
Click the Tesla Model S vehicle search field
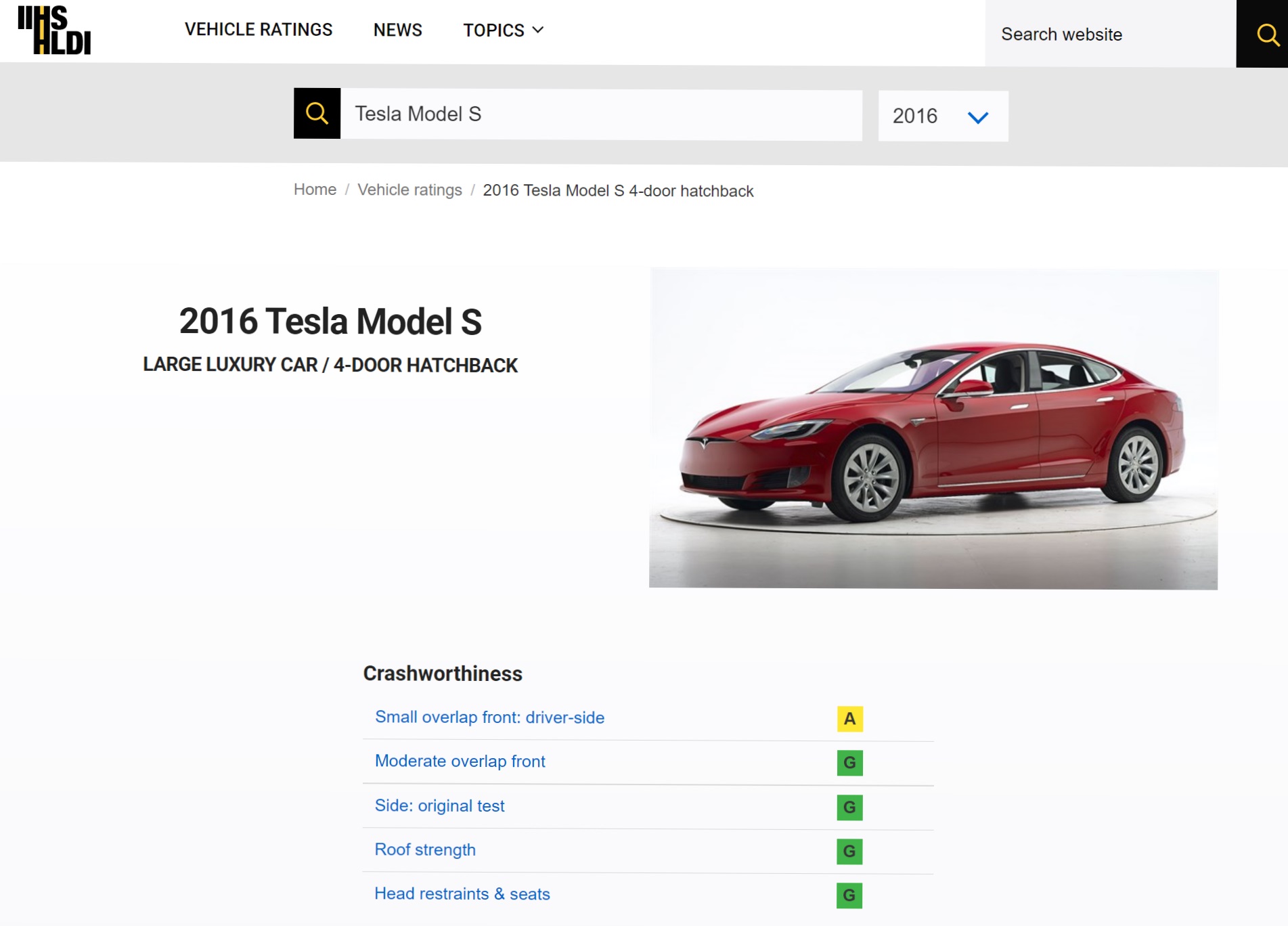601,114
